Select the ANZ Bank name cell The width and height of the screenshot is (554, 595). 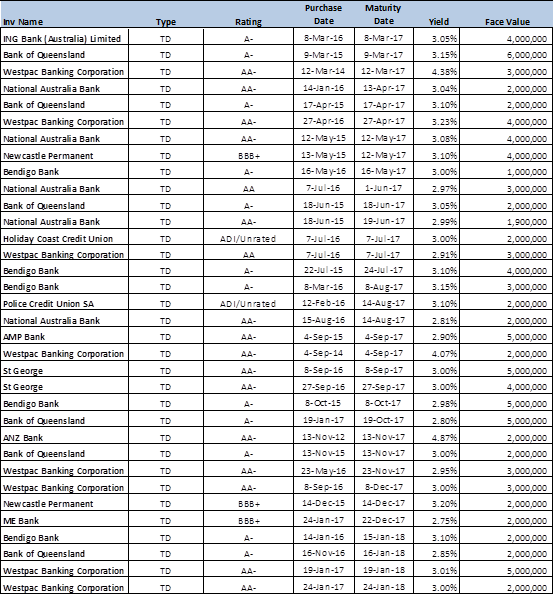(65, 438)
